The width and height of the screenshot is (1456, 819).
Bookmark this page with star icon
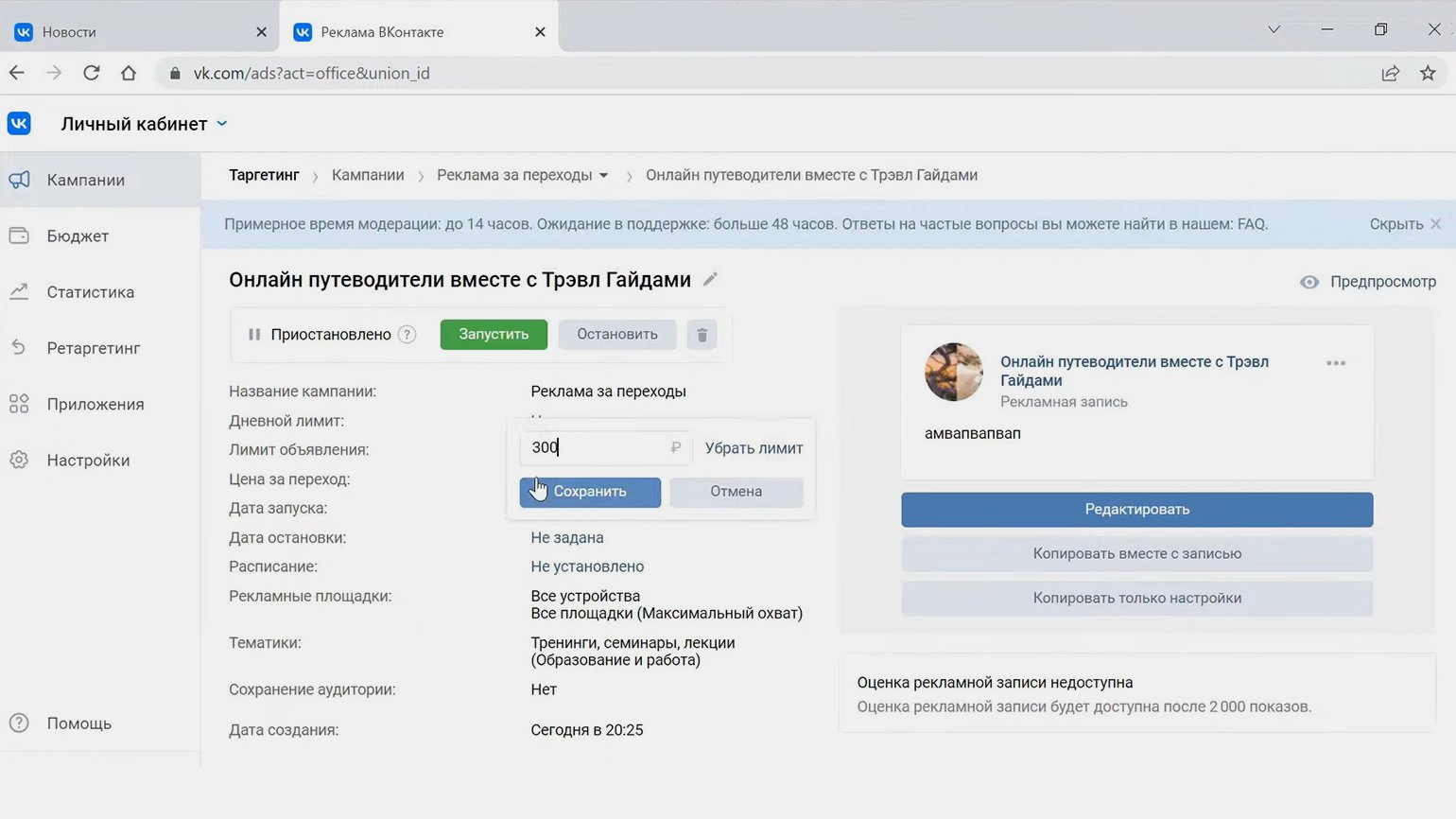1428,73
